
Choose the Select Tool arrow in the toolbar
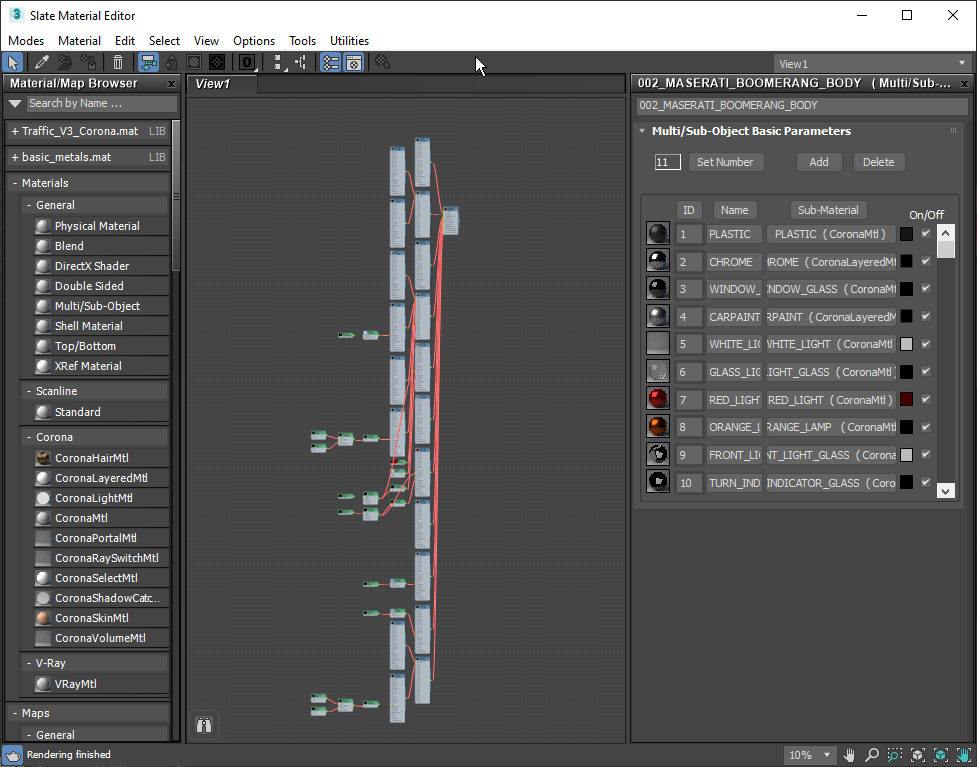pyautogui.click(x=12, y=62)
